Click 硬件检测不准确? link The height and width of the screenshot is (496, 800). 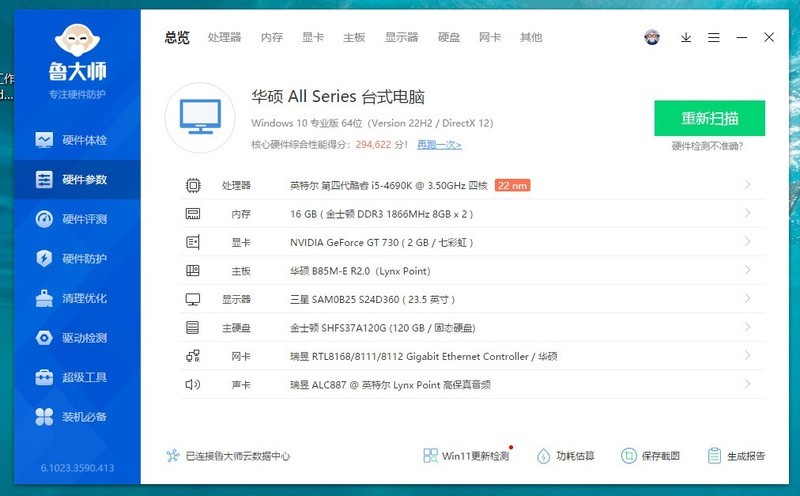click(708, 146)
